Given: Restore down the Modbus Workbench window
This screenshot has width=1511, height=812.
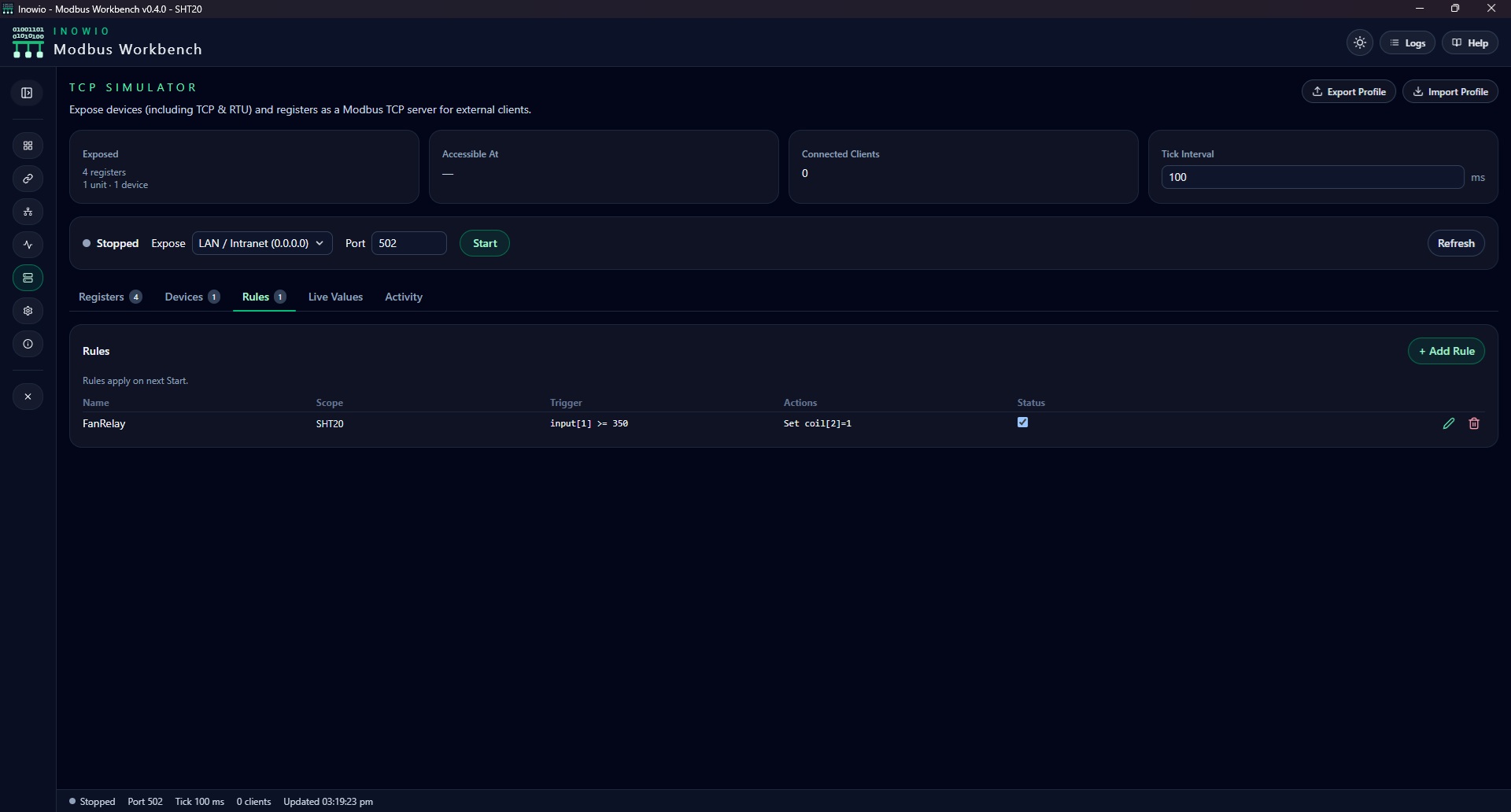Looking at the screenshot, I should (x=1455, y=9).
